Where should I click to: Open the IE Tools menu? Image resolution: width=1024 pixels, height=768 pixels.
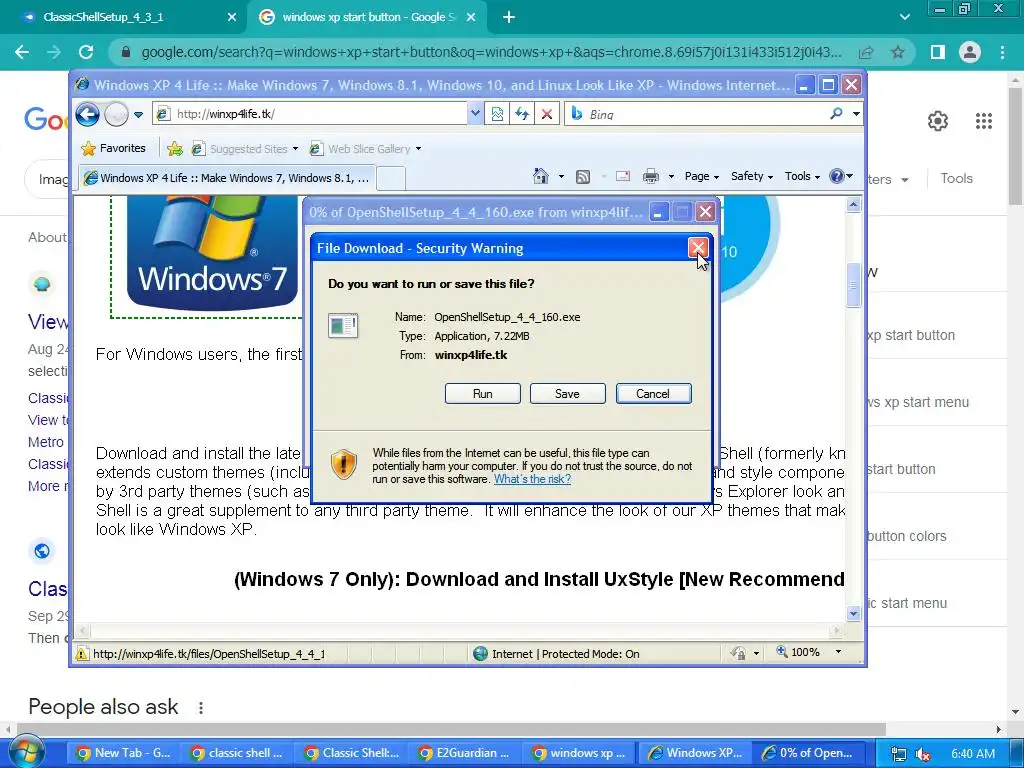click(802, 176)
